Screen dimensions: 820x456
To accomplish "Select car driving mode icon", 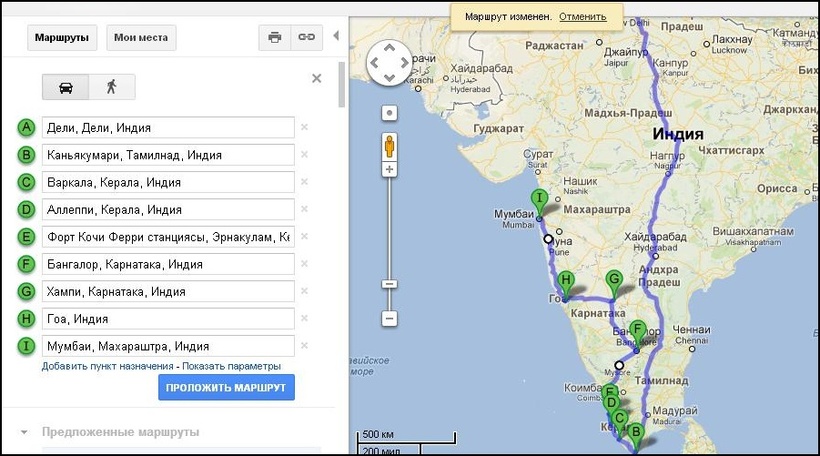I will tap(66, 86).
